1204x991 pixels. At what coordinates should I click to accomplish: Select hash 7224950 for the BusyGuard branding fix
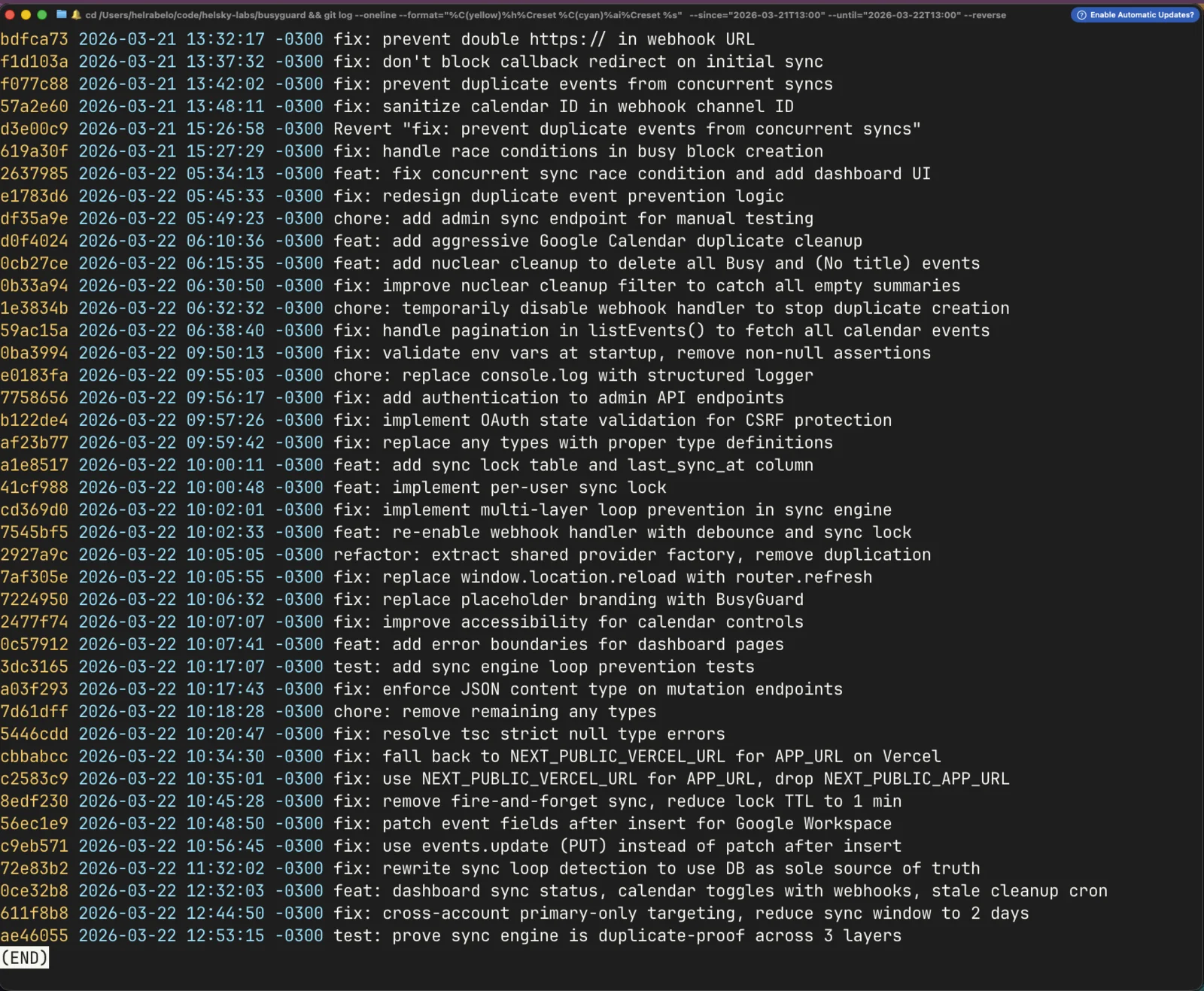[35, 599]
